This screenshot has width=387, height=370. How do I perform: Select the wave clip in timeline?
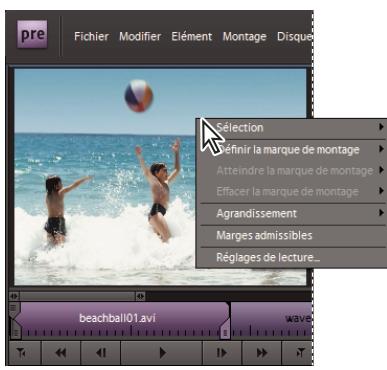(x=272, y=319)
